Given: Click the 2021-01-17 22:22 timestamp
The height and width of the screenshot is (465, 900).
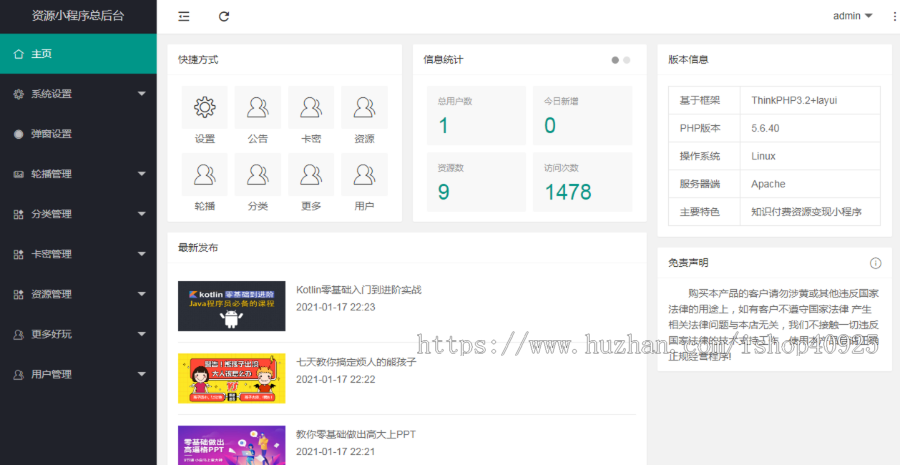Looking at the screenshot, I should click(336, 379).
